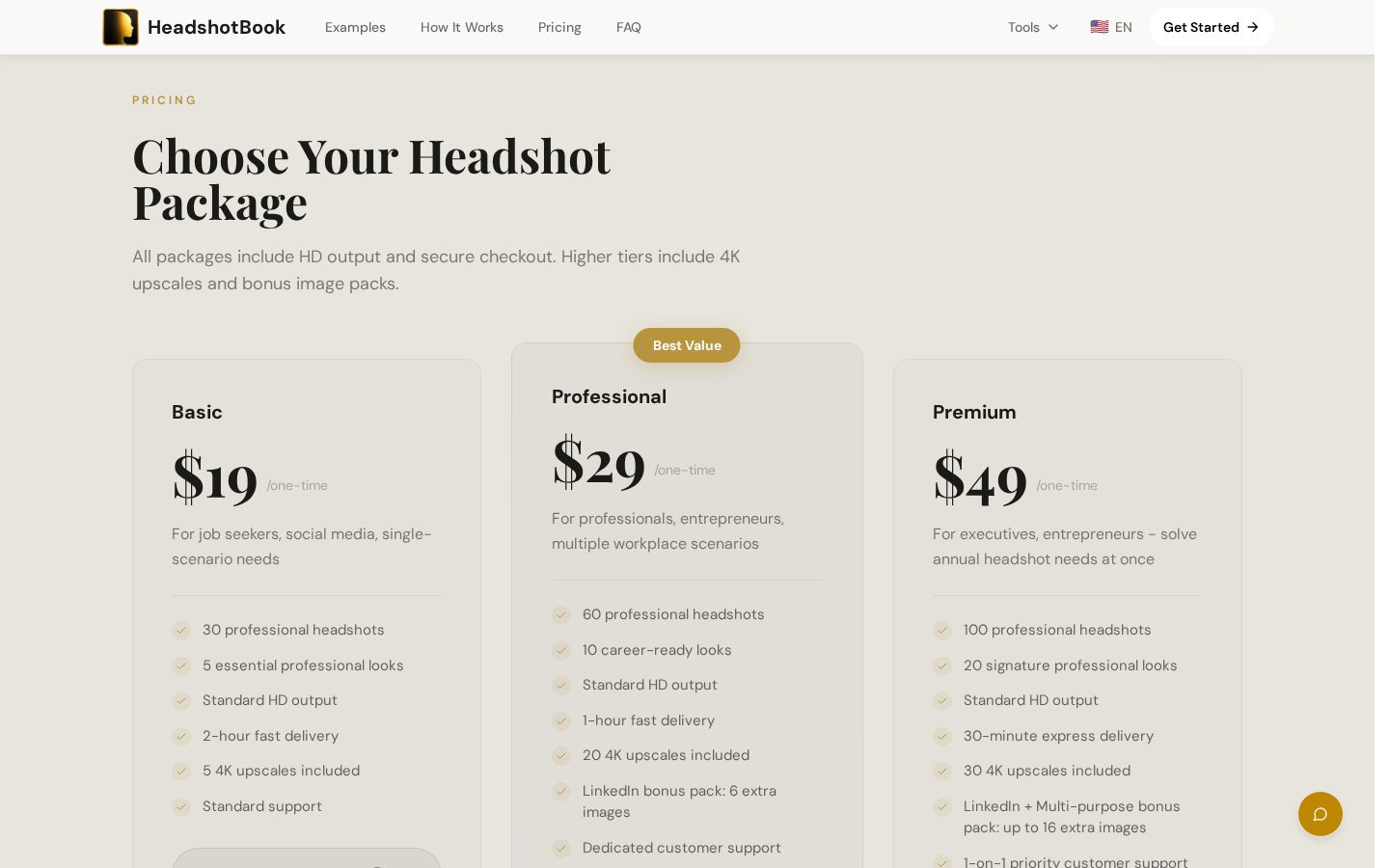The width and height of the screenshot is (1389, 868).
Task: Go to How It Works section
Action: pyautogui.click(x=462, y=27)
